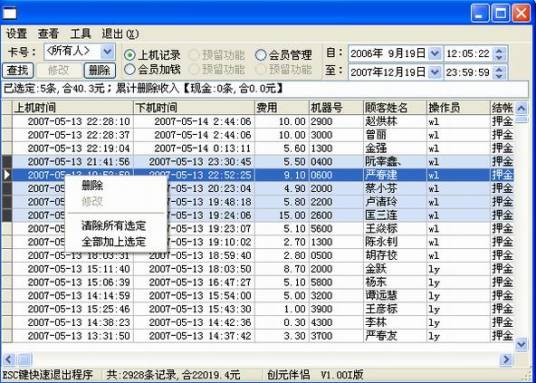The width and height of the screenshot is (536, 383).
Task: Click customer name 李林
Action: click(x=376, y=322)
